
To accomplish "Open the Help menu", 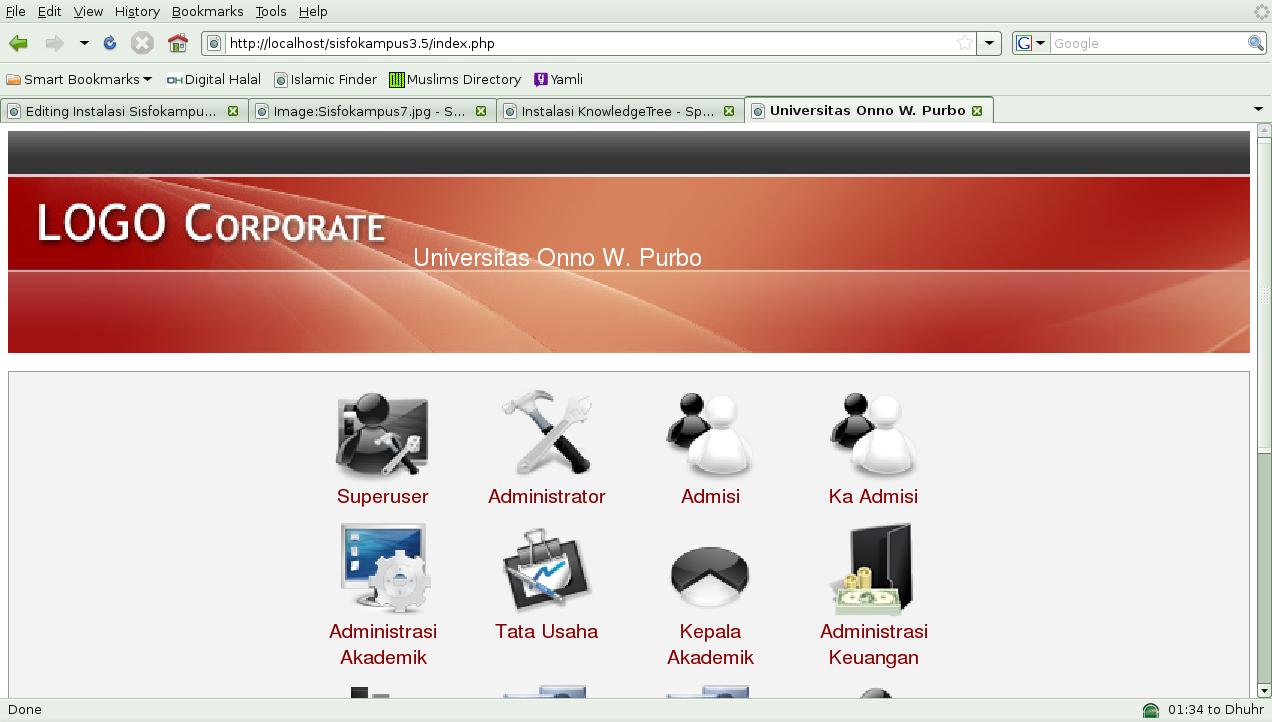I will [313, 11].
